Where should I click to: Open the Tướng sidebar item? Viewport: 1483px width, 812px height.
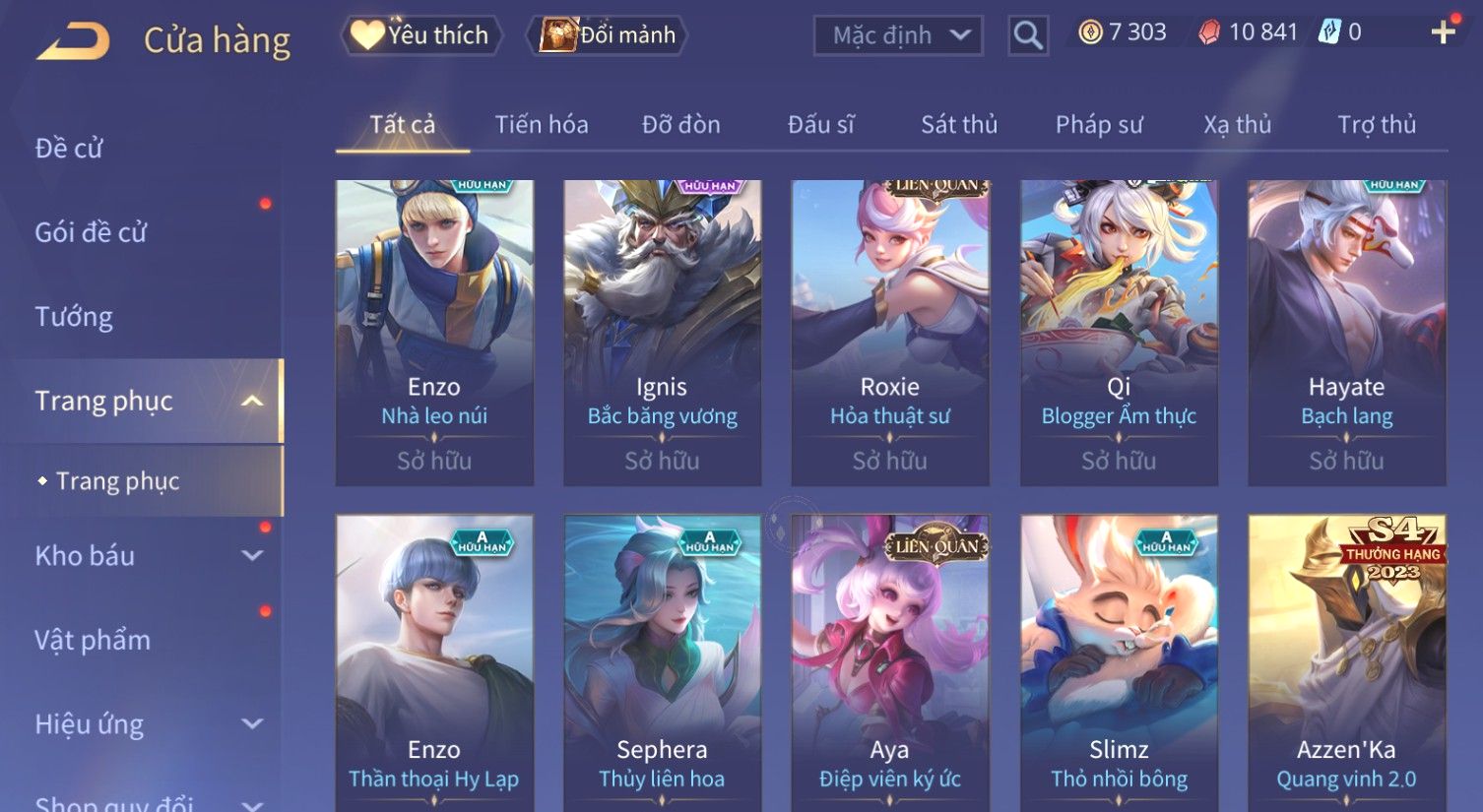pos(74,317)
